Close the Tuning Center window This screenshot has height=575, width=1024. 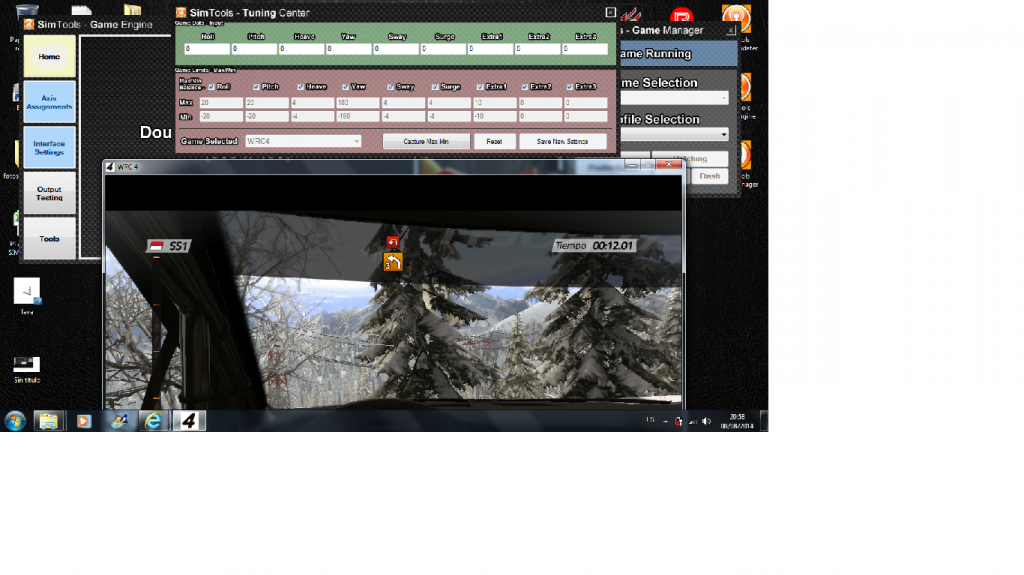[x=611, y=12]
